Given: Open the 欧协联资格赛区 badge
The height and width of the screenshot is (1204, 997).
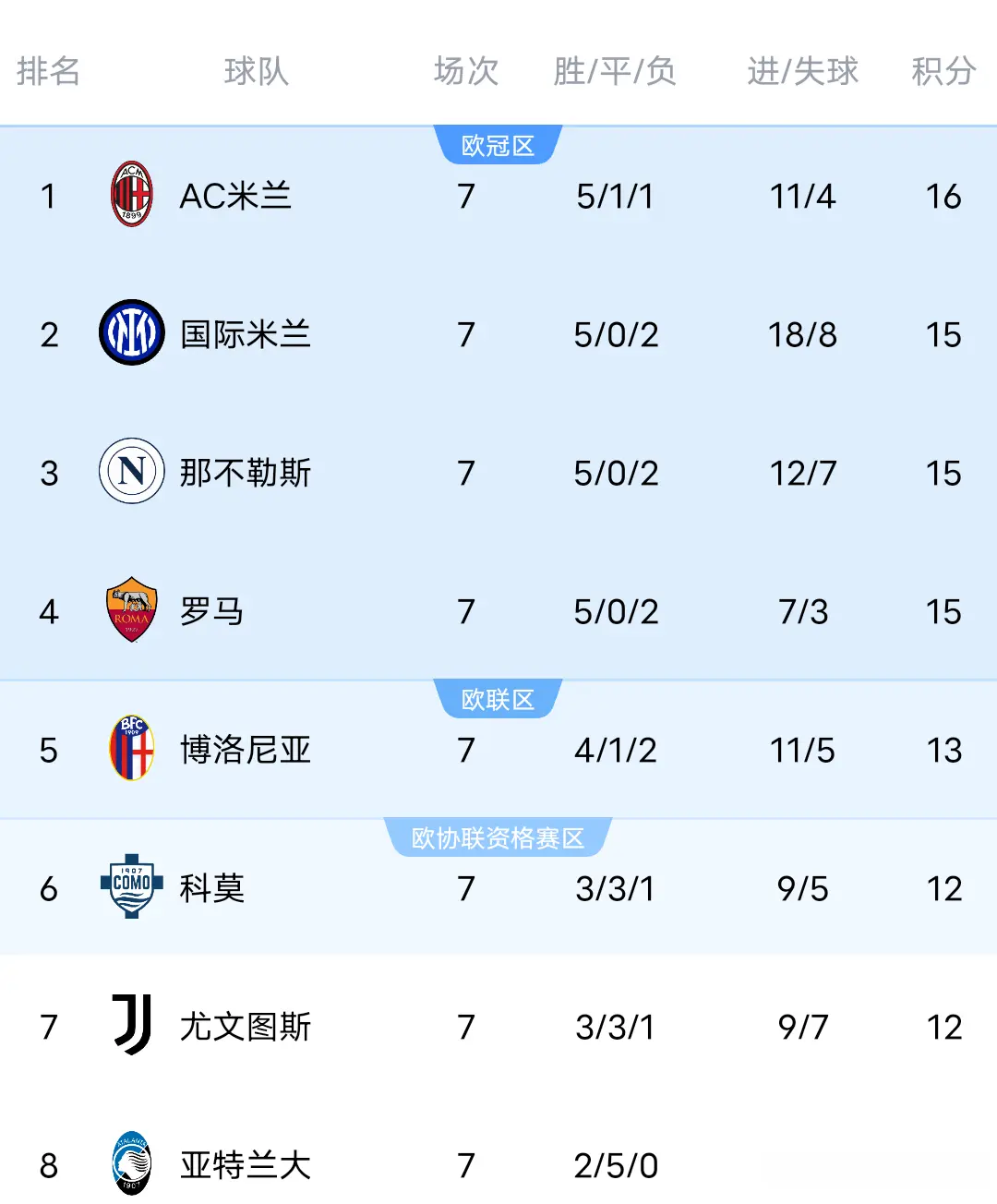Looking at the screenshot, I should point(498,837).
